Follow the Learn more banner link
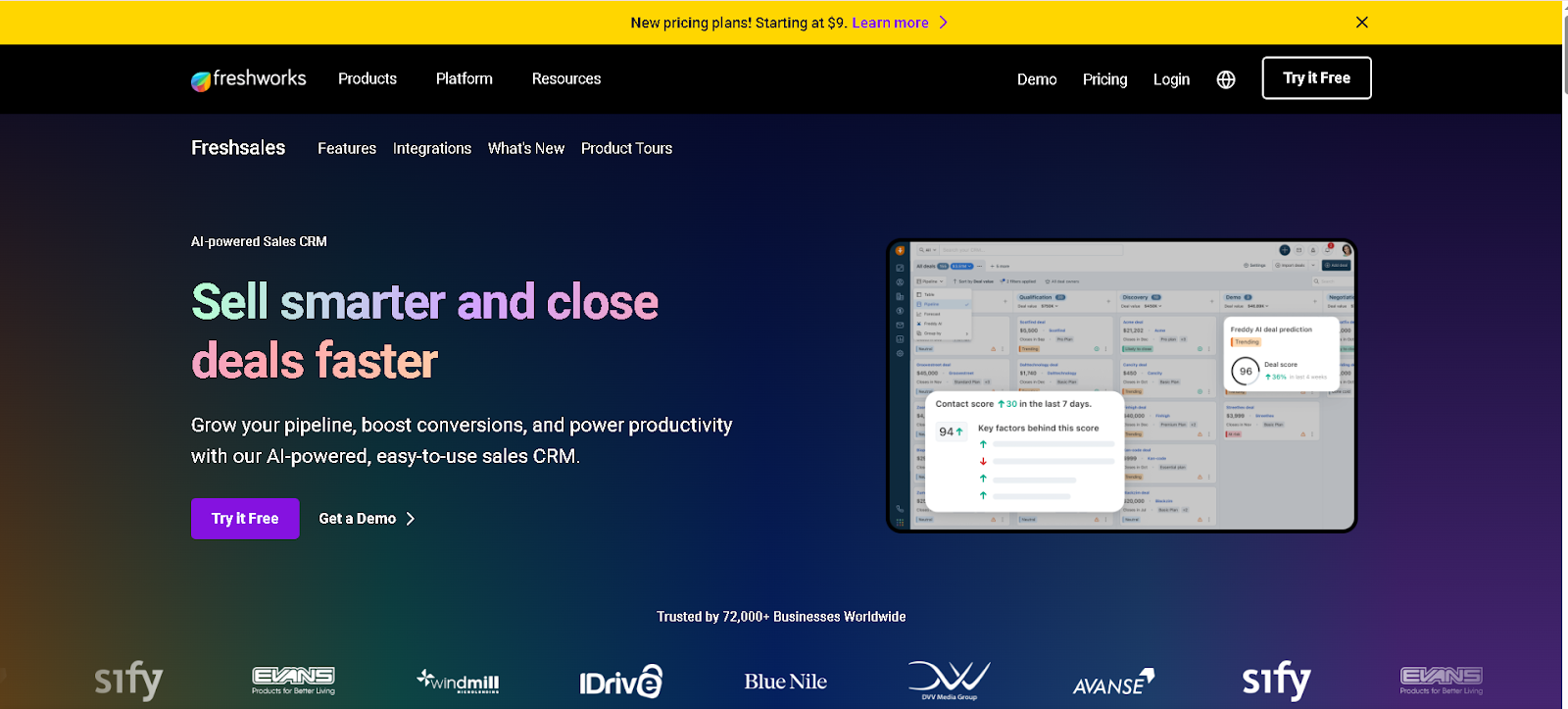This screenshot has width=1568, height=709. coord(890,23)
